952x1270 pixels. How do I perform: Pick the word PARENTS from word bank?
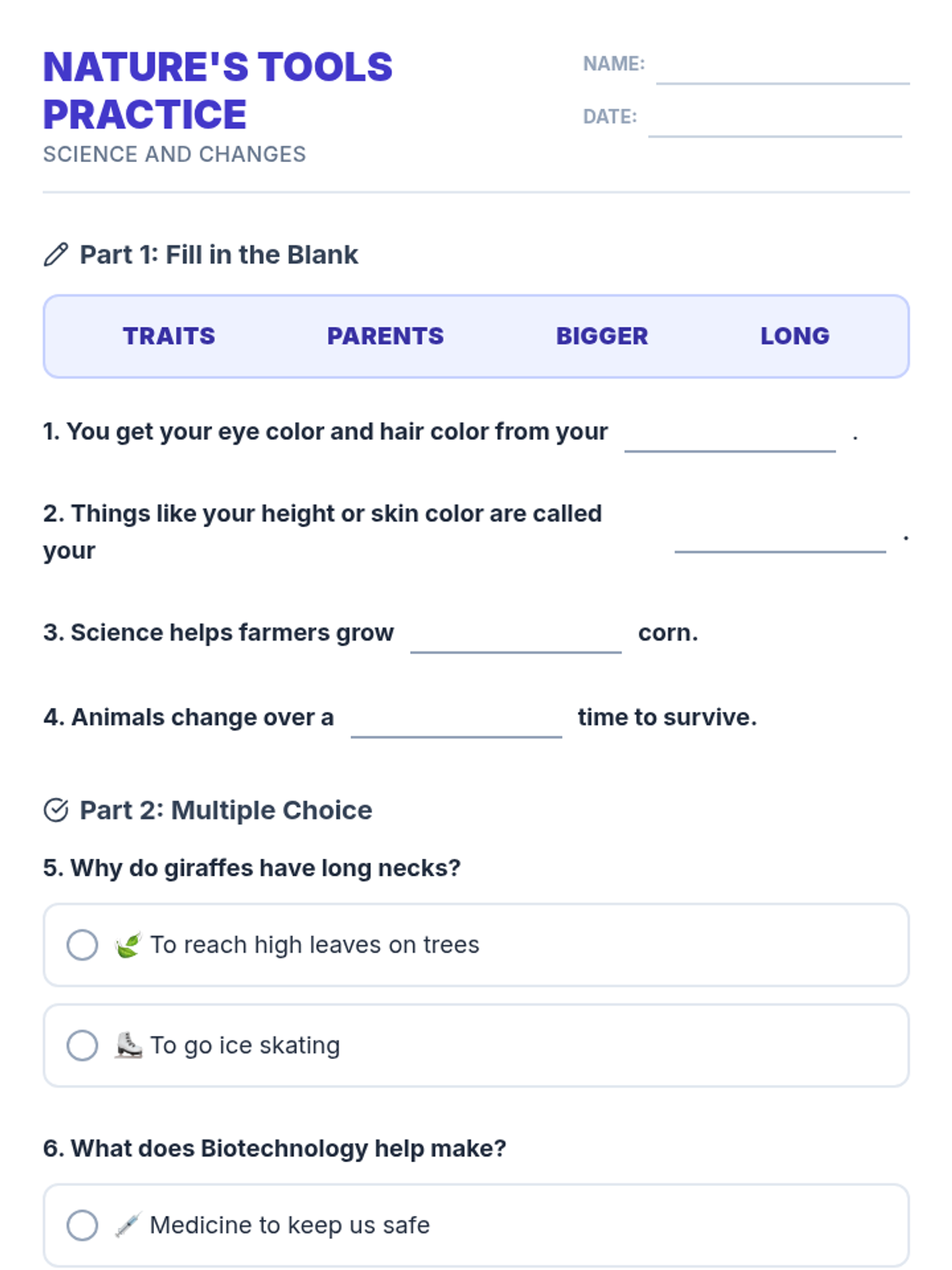coord(386,336)
